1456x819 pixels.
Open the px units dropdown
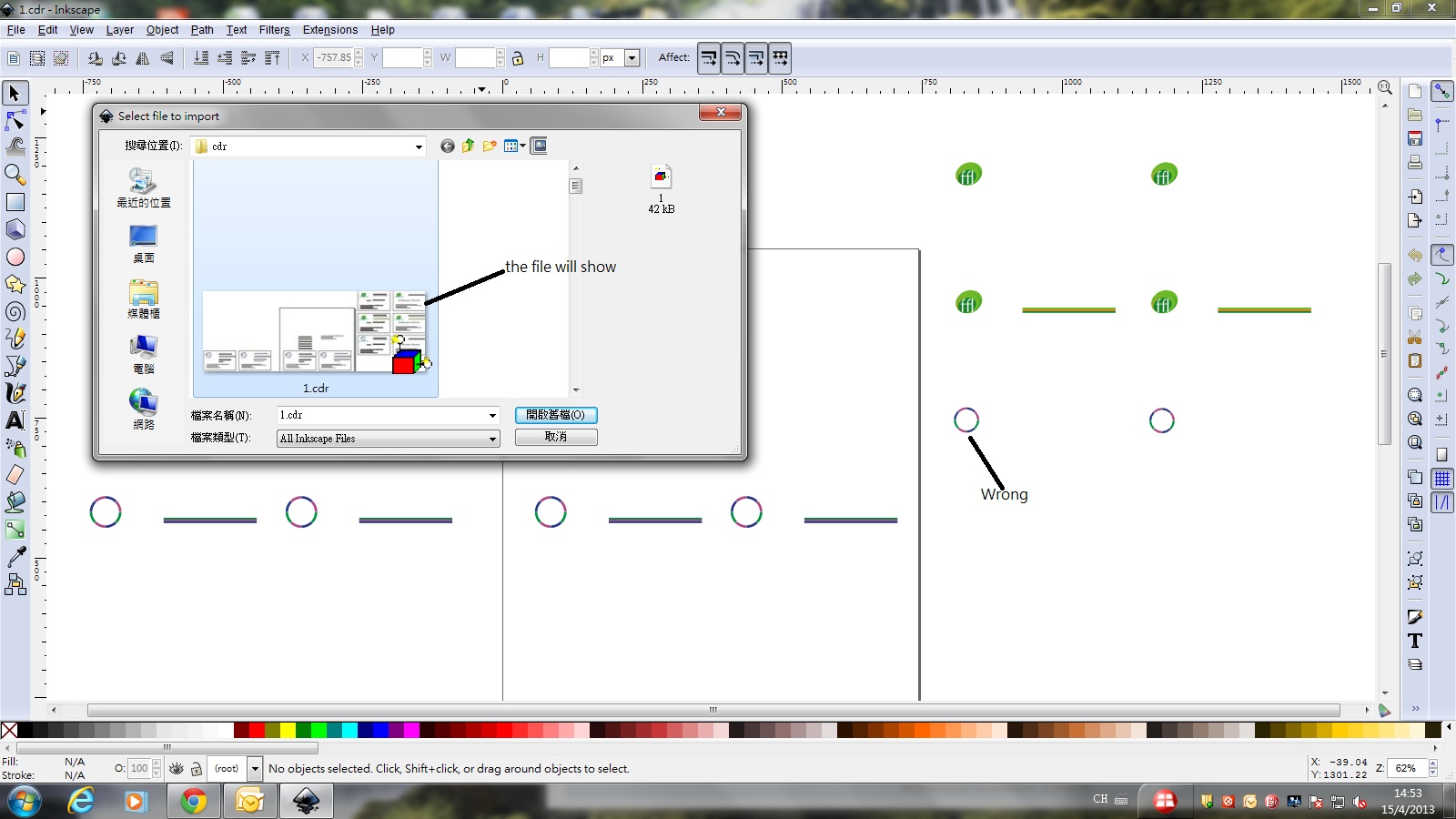632,58
